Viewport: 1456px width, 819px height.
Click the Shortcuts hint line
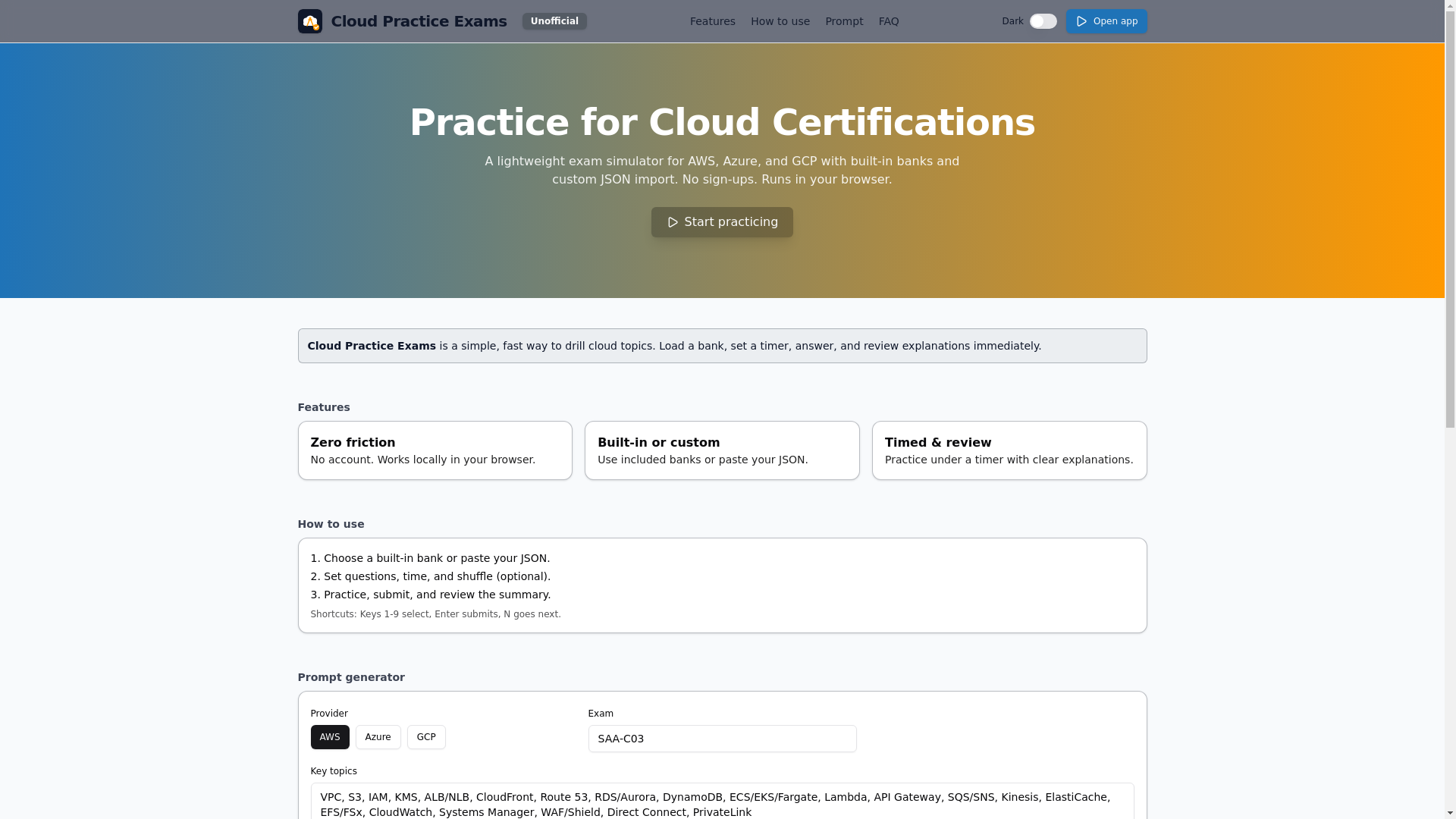(x=435, y=614)
